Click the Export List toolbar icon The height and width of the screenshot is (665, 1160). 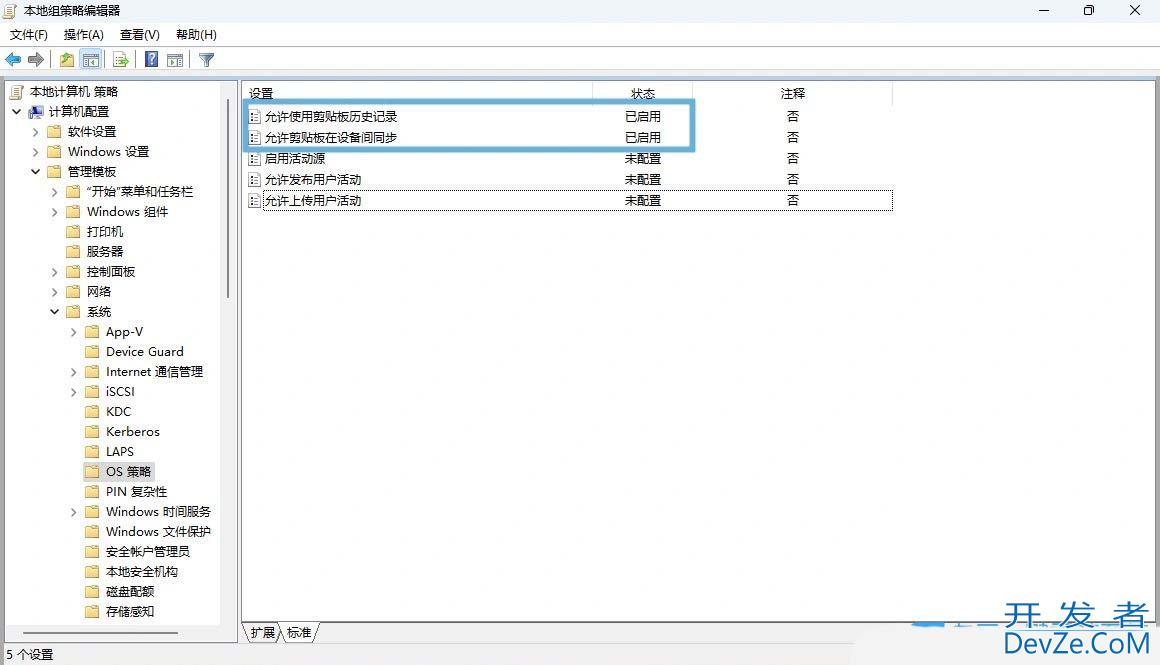pyautogui.click(x=121, y=60)
